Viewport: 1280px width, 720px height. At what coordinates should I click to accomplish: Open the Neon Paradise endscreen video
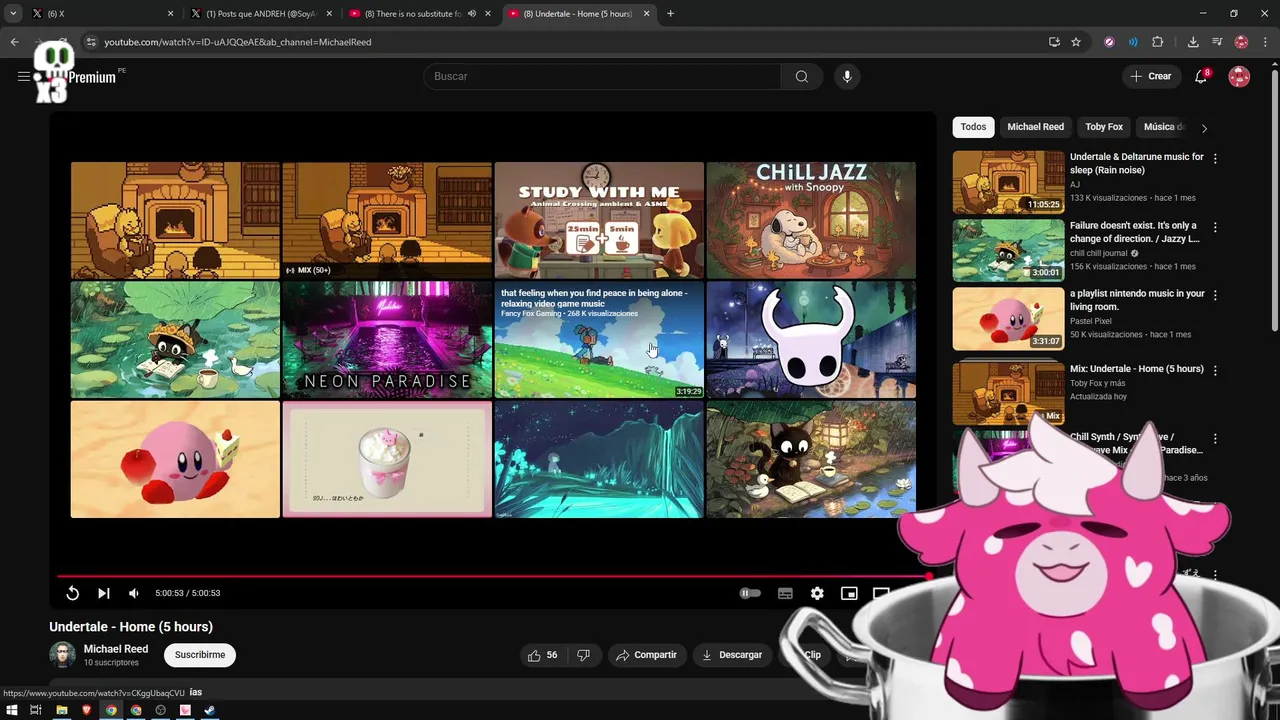(387, 339)
